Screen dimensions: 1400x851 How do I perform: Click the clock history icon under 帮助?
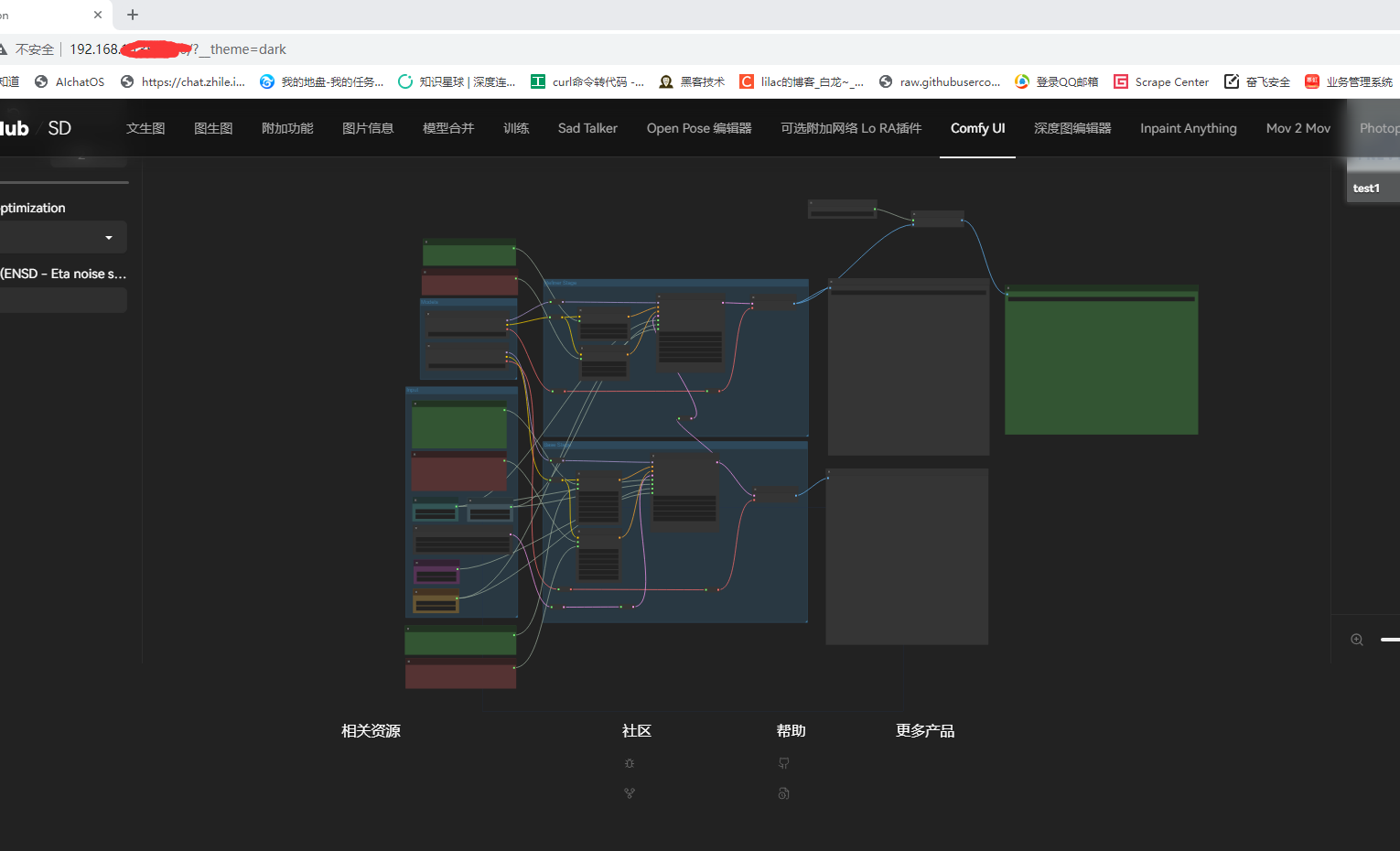click(x=783, y=792)
